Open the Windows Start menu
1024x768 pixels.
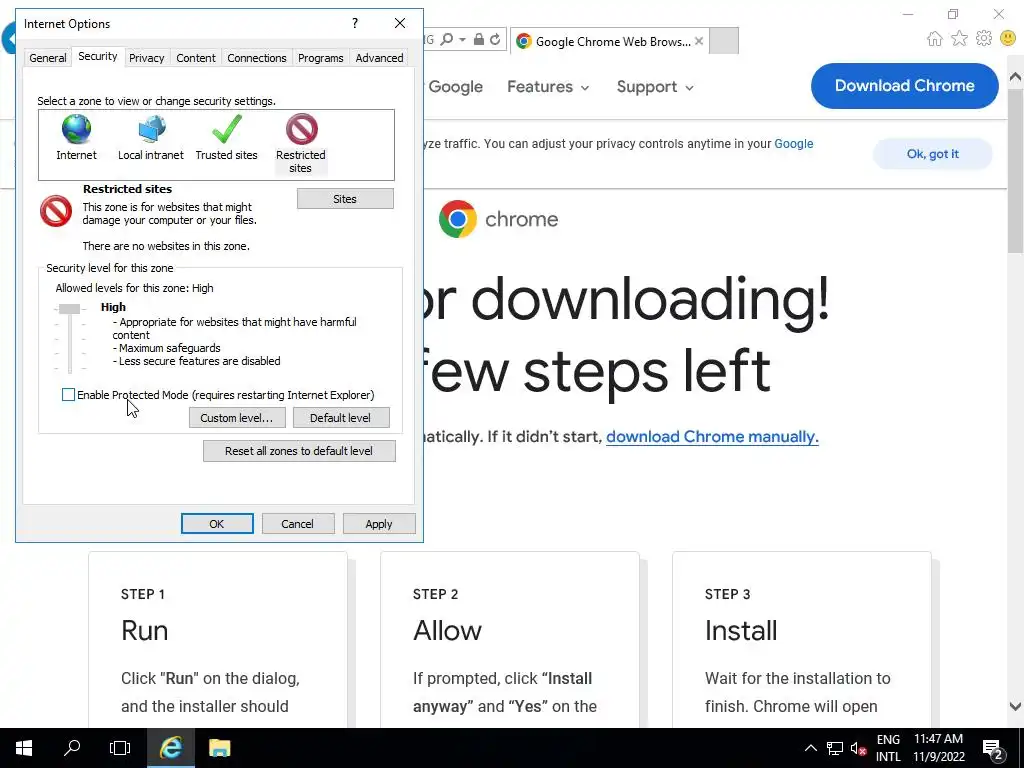24,748
